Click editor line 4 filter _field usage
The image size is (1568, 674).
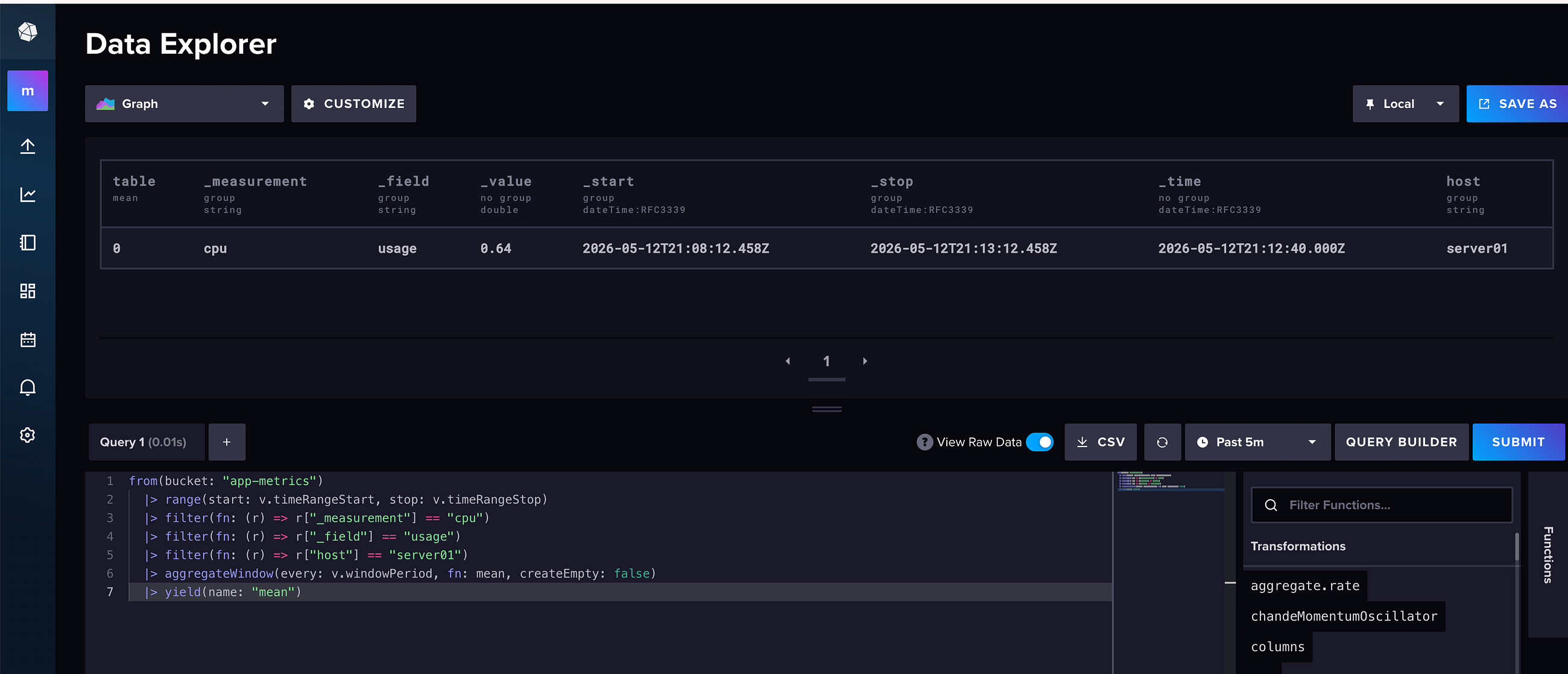click(303, 536)
